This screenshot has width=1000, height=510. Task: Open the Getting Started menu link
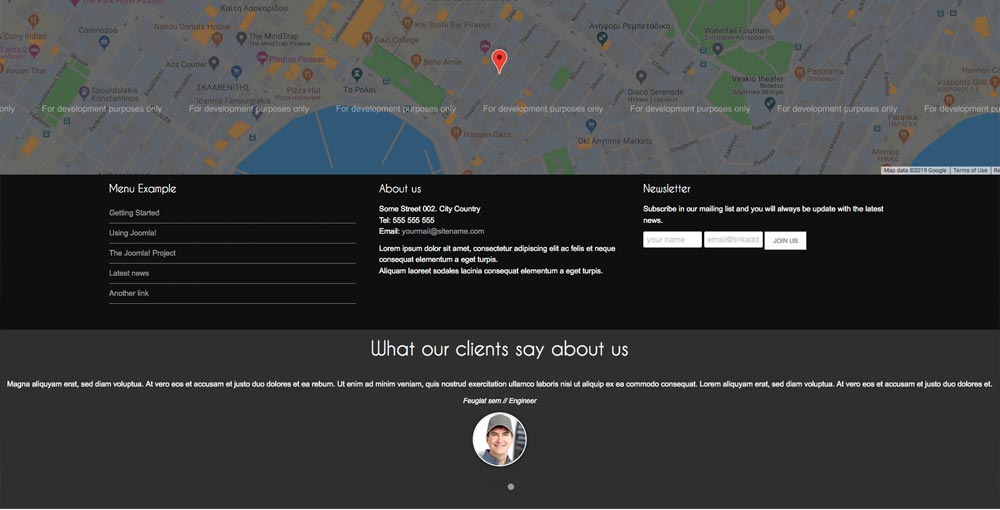tap(134, 213)
